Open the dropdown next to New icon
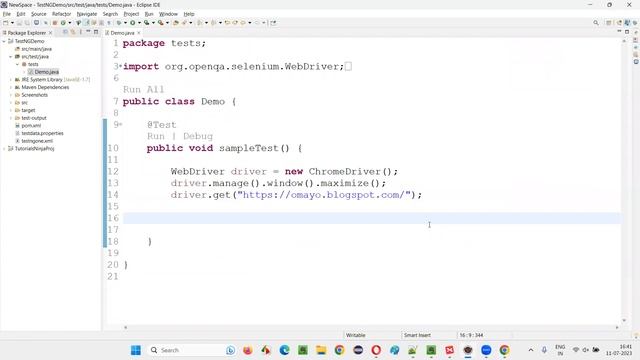640x360 pixels. click(x=12, y=23)
